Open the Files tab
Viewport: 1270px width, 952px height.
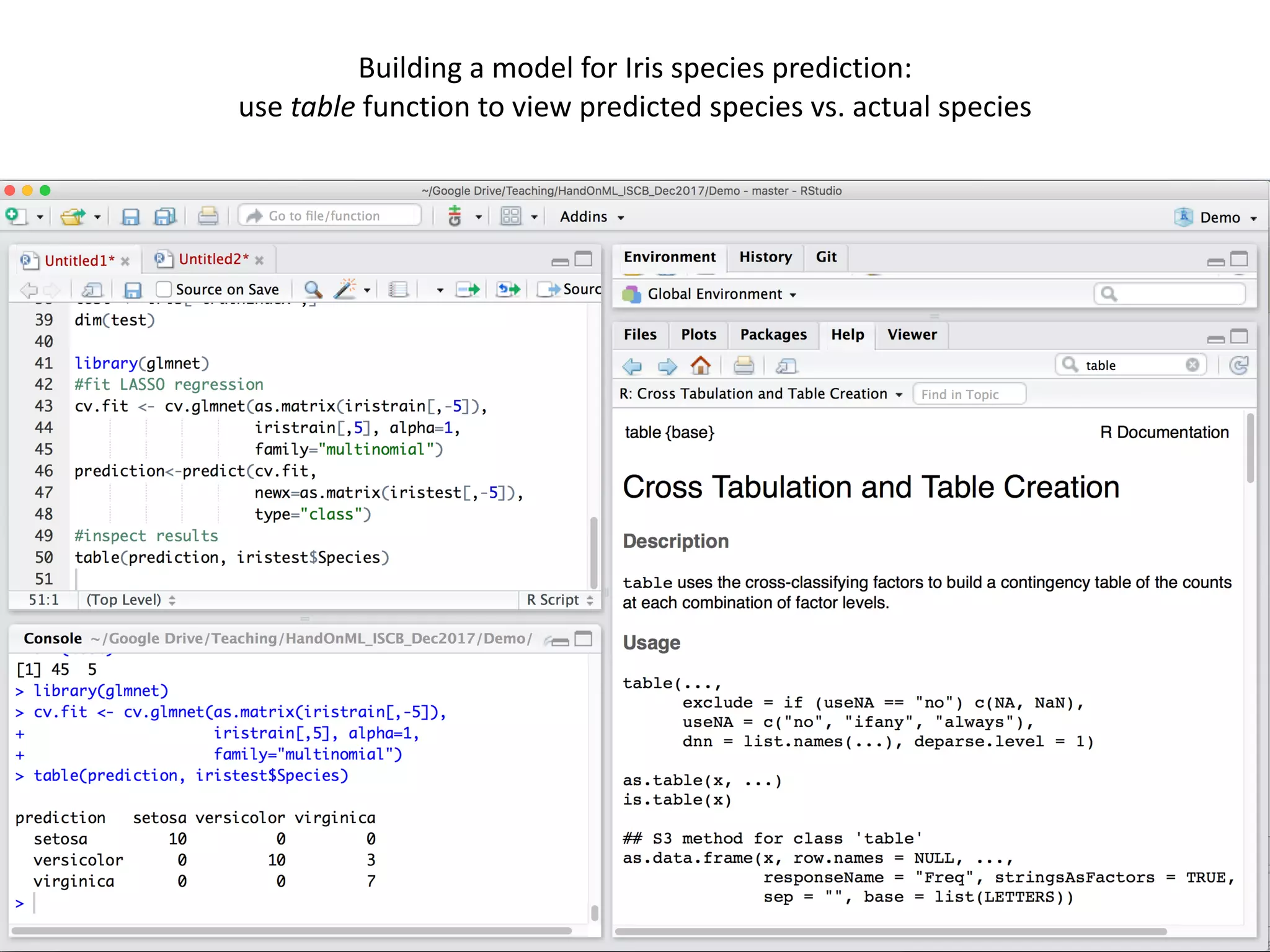[x=640, y=335]
